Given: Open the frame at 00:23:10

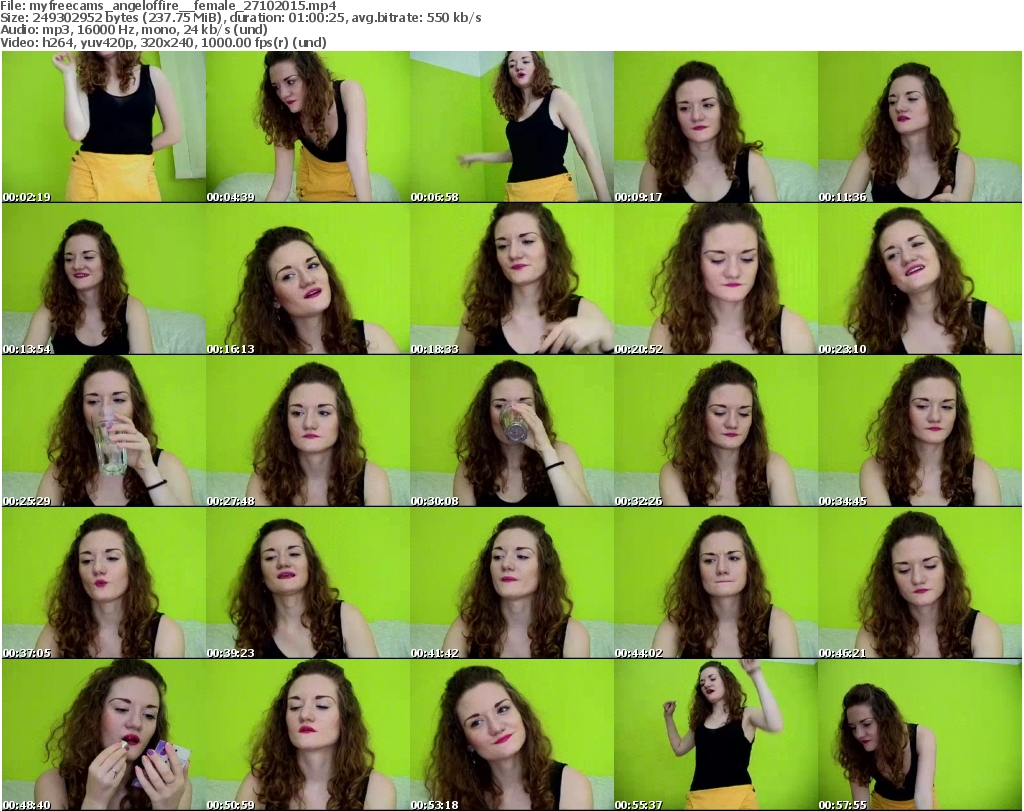Looking at the screenshot, I should pyautogui.click(x=920, y=279).
